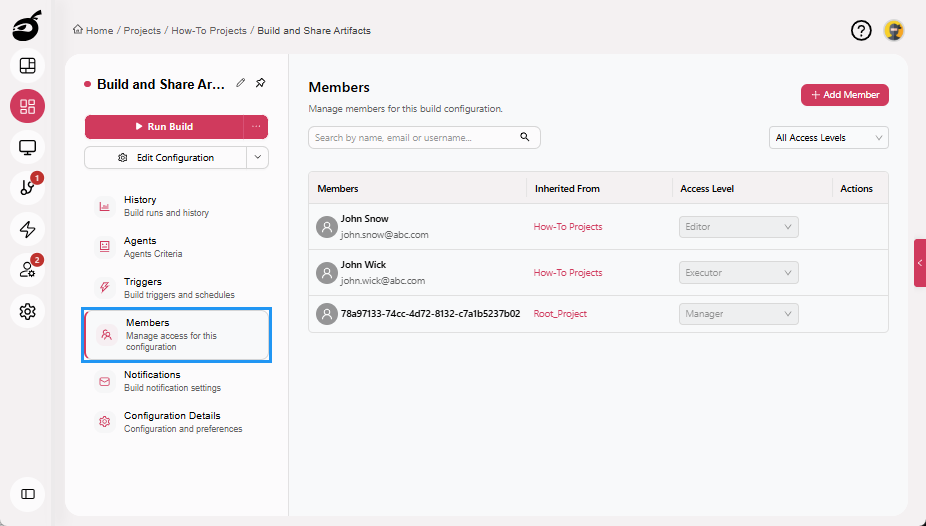Viewport: 926px width, 526px height.
Task: Click the John Snow member name
Action: point(364,219)
